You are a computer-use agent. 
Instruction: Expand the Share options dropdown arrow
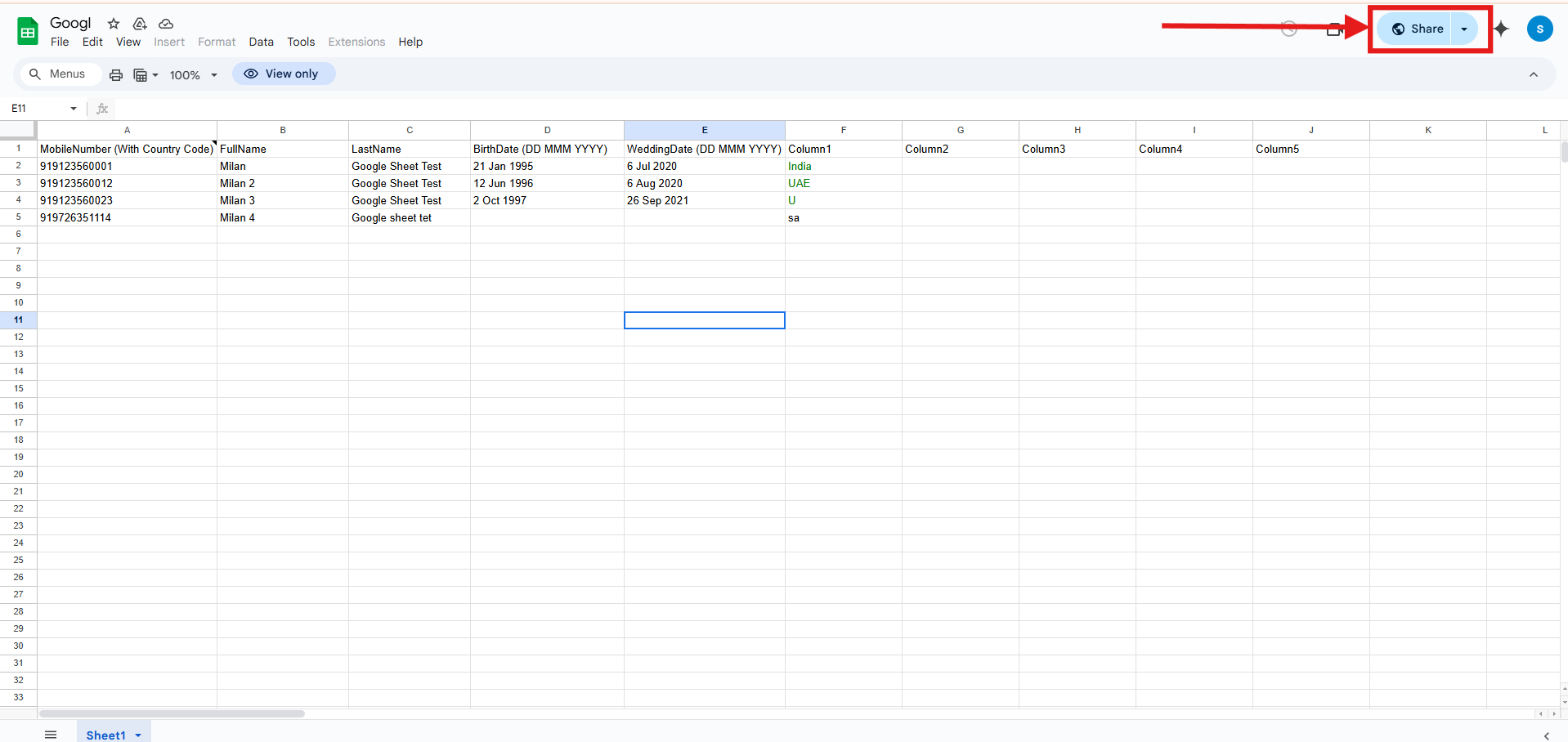click(x=1464, y=29)
